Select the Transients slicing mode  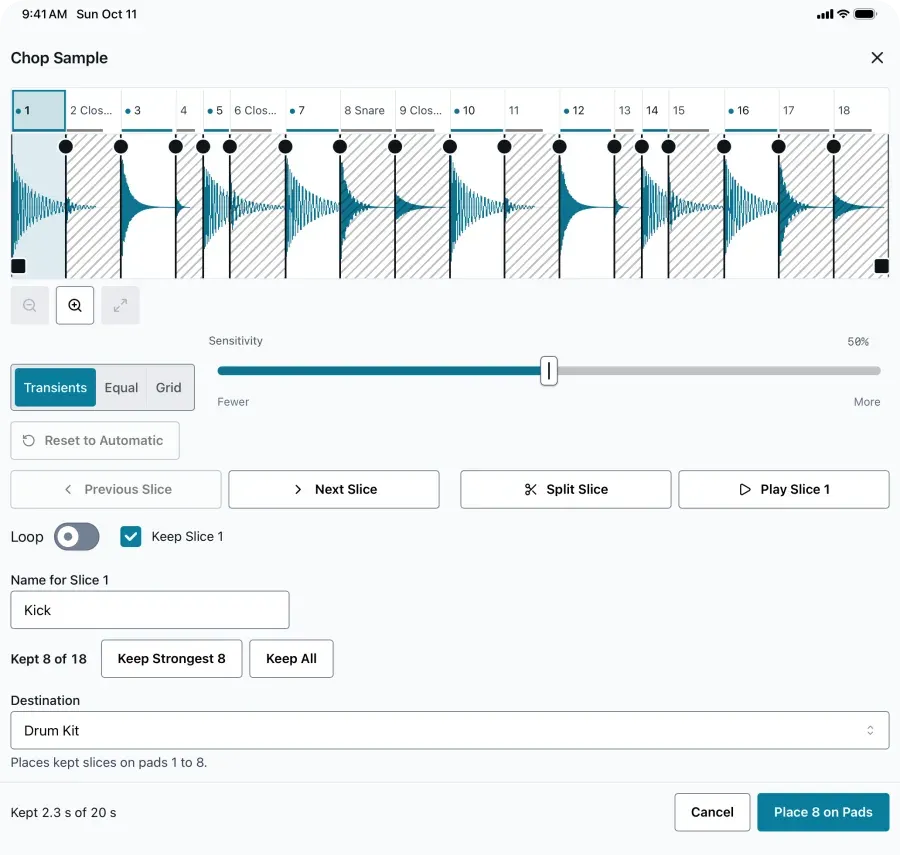[55, 387]
